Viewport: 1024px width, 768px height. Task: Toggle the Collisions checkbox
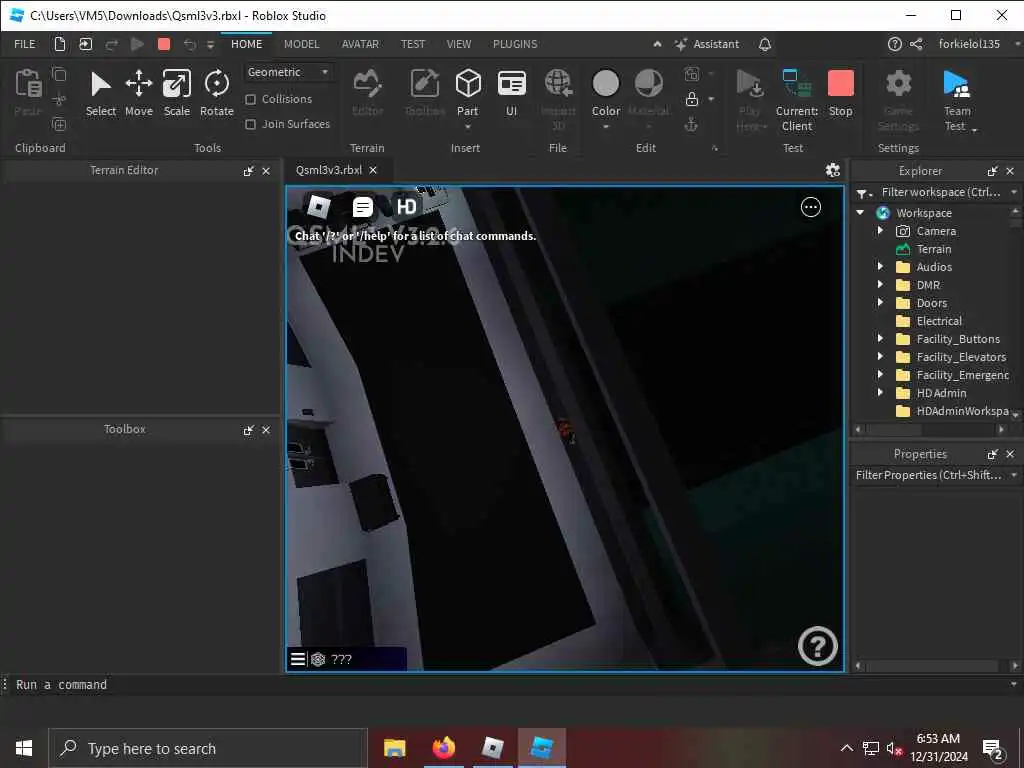point(250,99)
